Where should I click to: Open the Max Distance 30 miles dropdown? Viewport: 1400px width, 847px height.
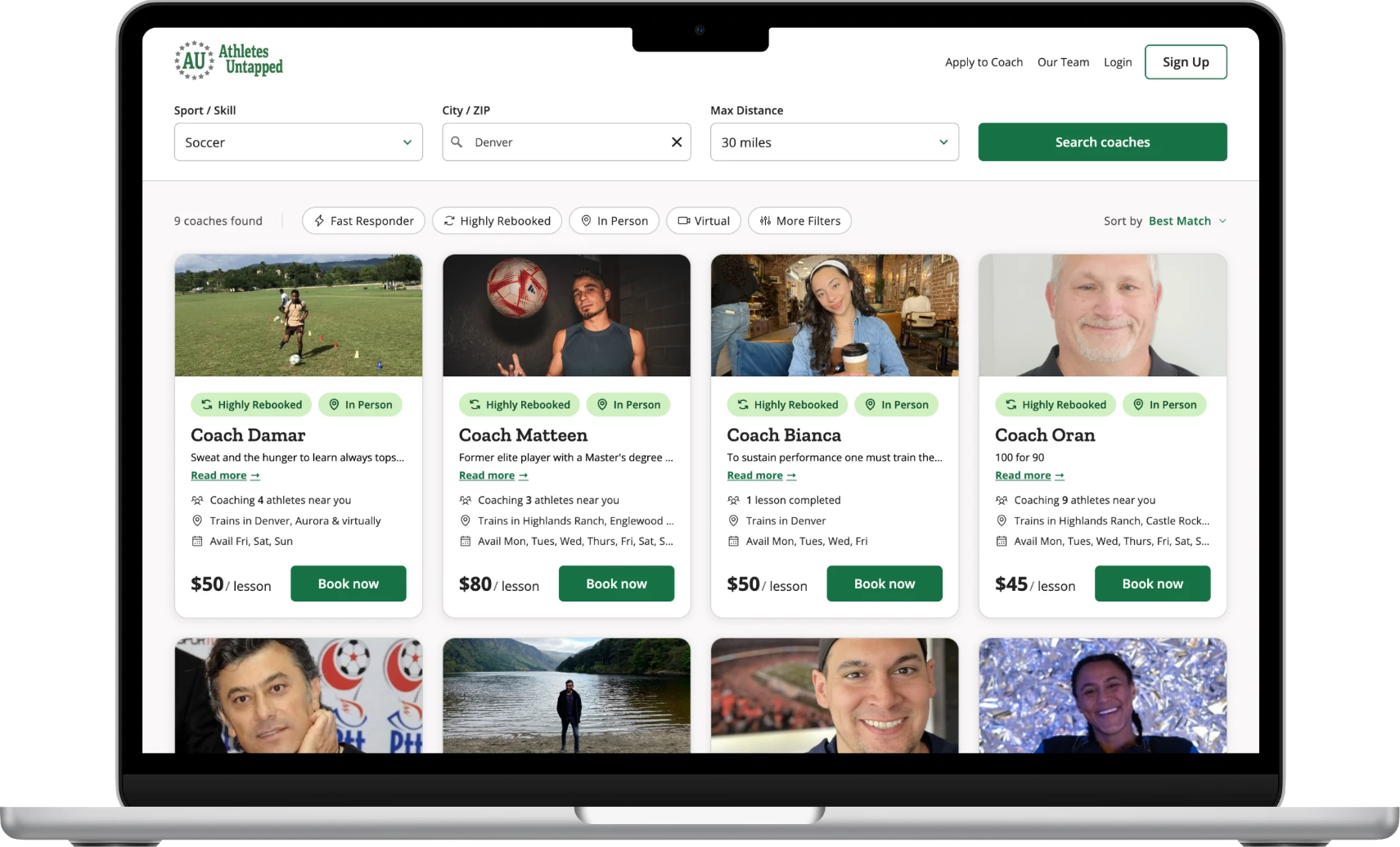pos(834,142)
